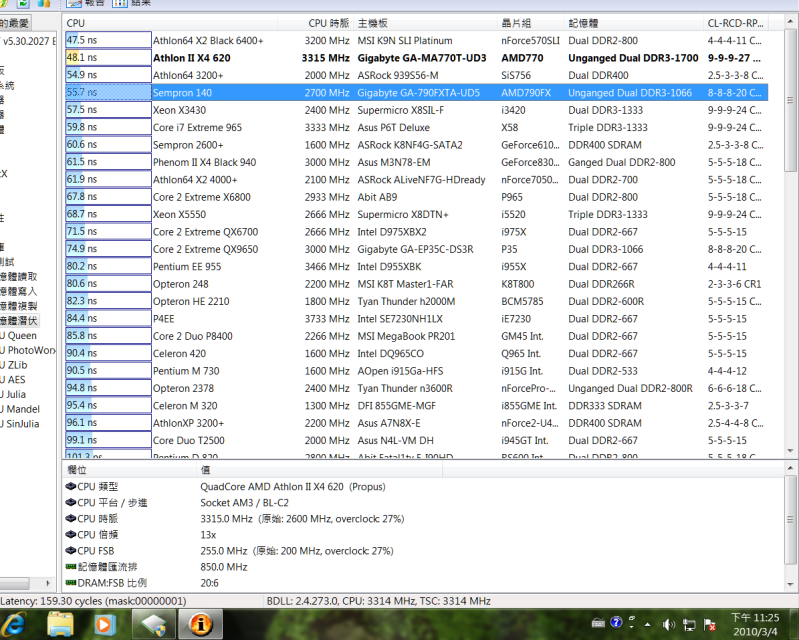Open the taskbar clock showing 11:25

(x=755, y=624)
